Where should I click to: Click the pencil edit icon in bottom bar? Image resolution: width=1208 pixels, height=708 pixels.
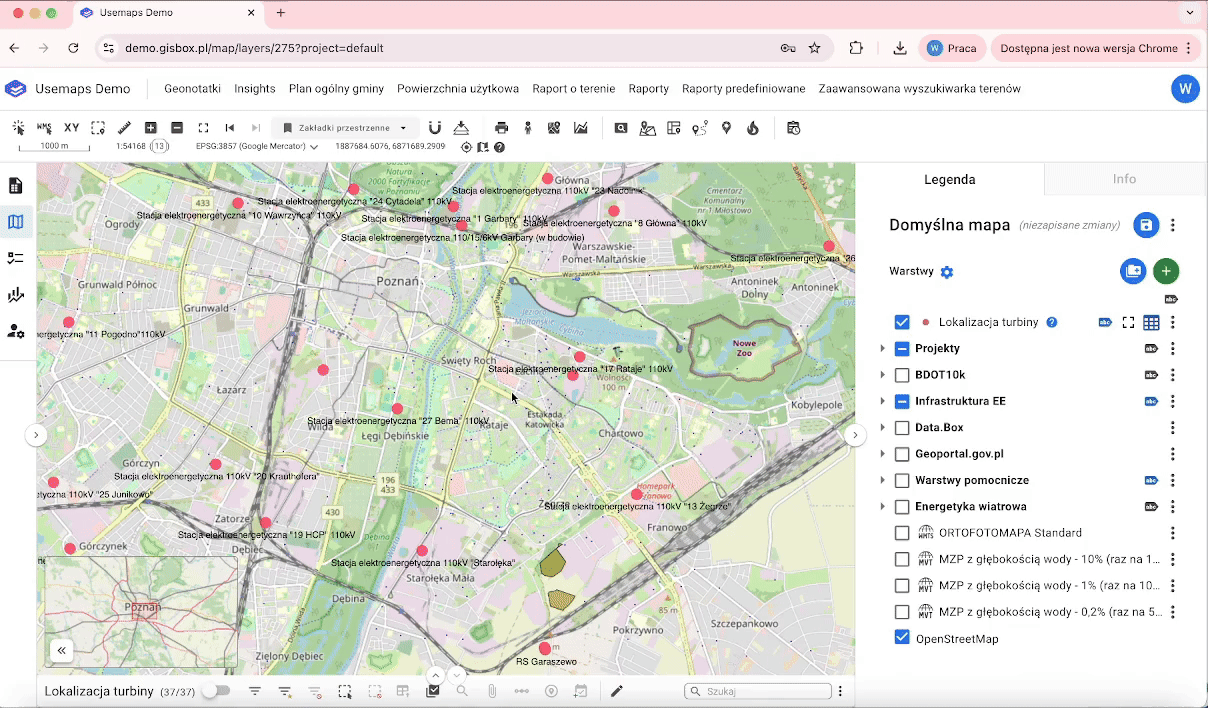coord(617,691)
